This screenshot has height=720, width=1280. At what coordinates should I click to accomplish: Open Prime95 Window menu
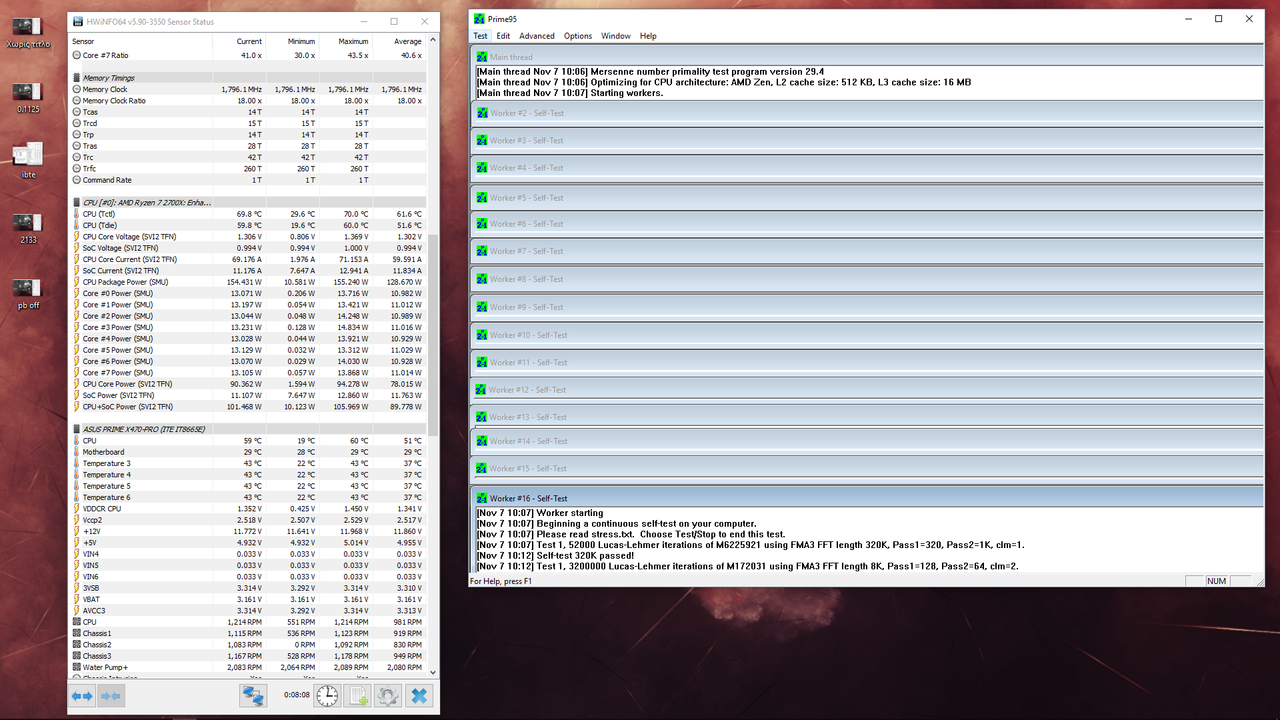[616, 36]
